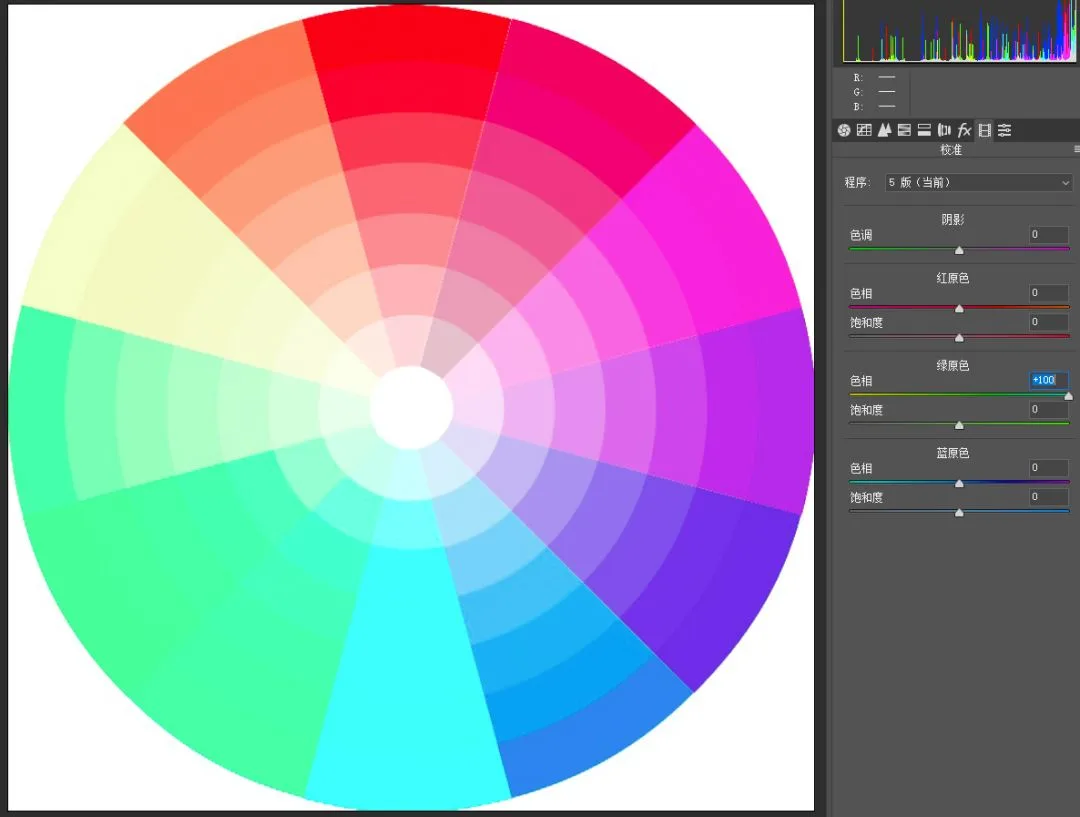Open the Calibration filmstrip panel icon
Image resolution: width=1080 pixels, height=817 pixels.
(985, 130)
